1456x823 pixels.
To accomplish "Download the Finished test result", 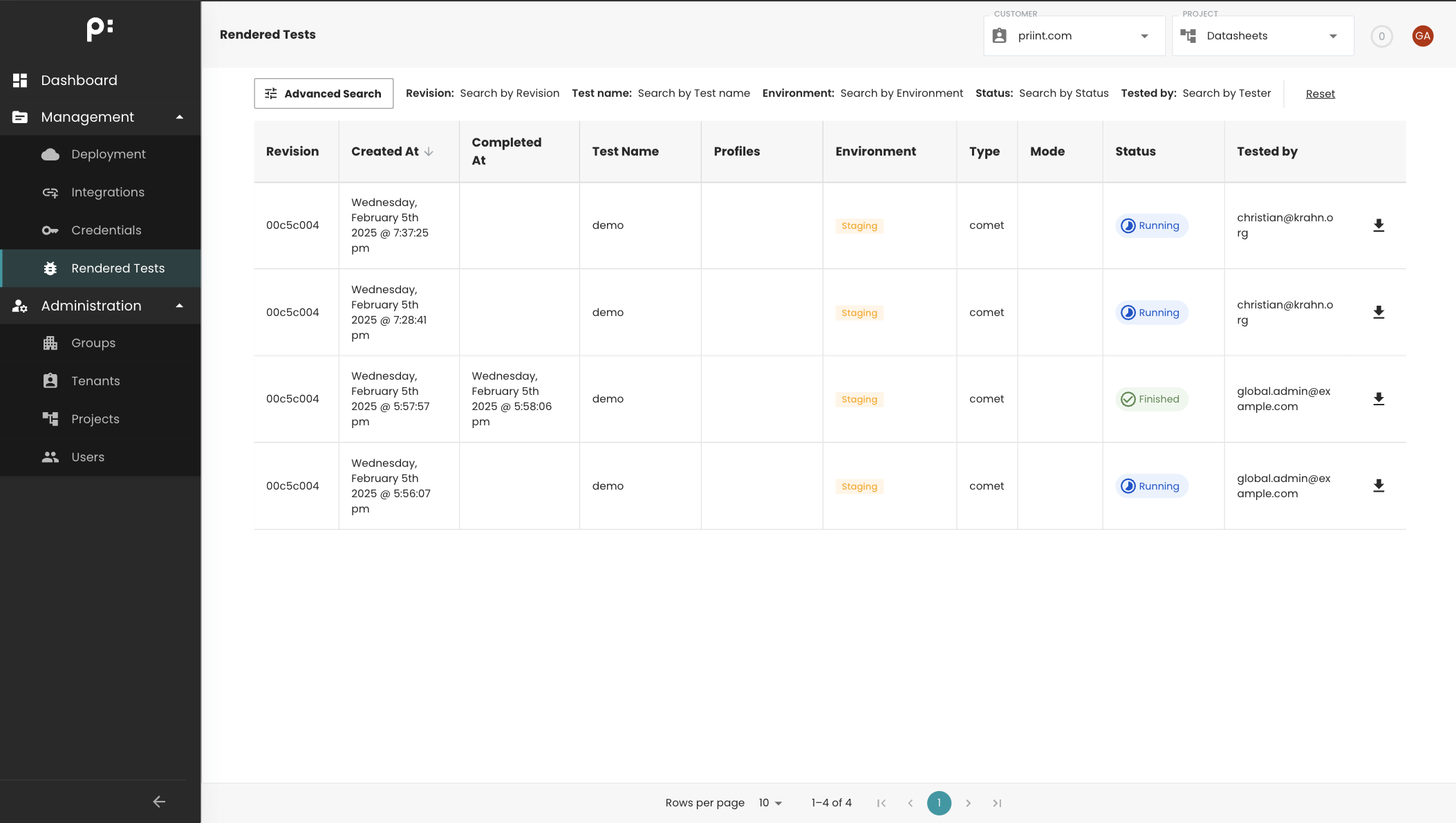I will [1379, 399].
